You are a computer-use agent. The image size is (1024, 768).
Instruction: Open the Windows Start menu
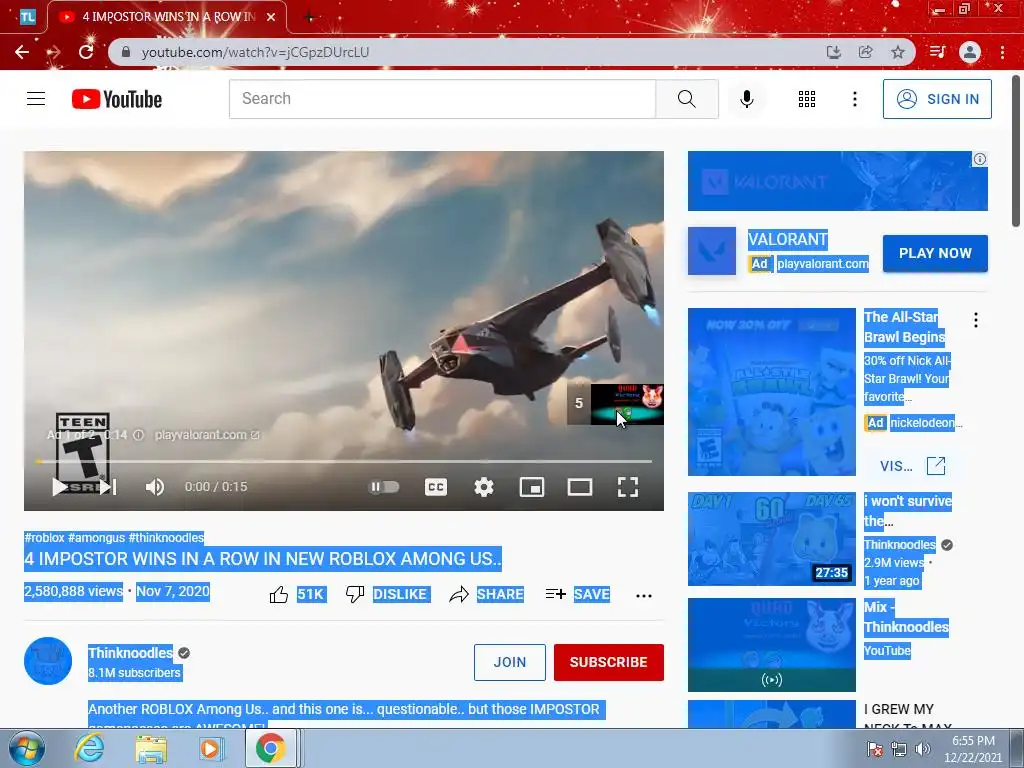[27, 748]
